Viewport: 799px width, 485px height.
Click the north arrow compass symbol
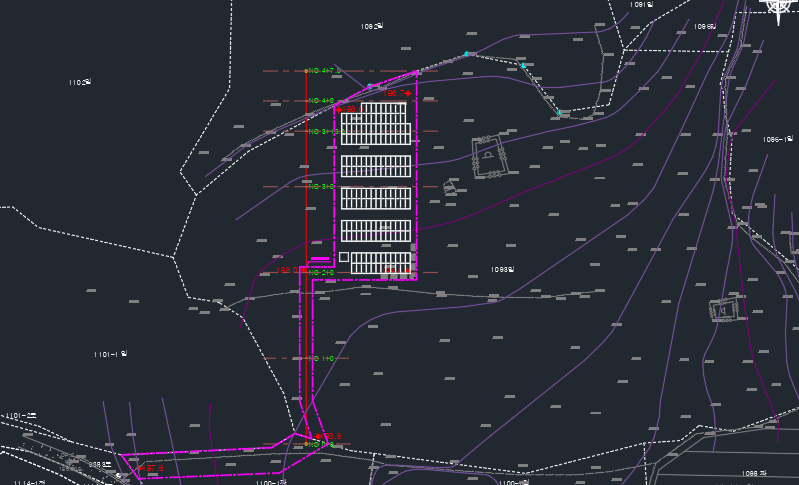[x=780, y=7]
